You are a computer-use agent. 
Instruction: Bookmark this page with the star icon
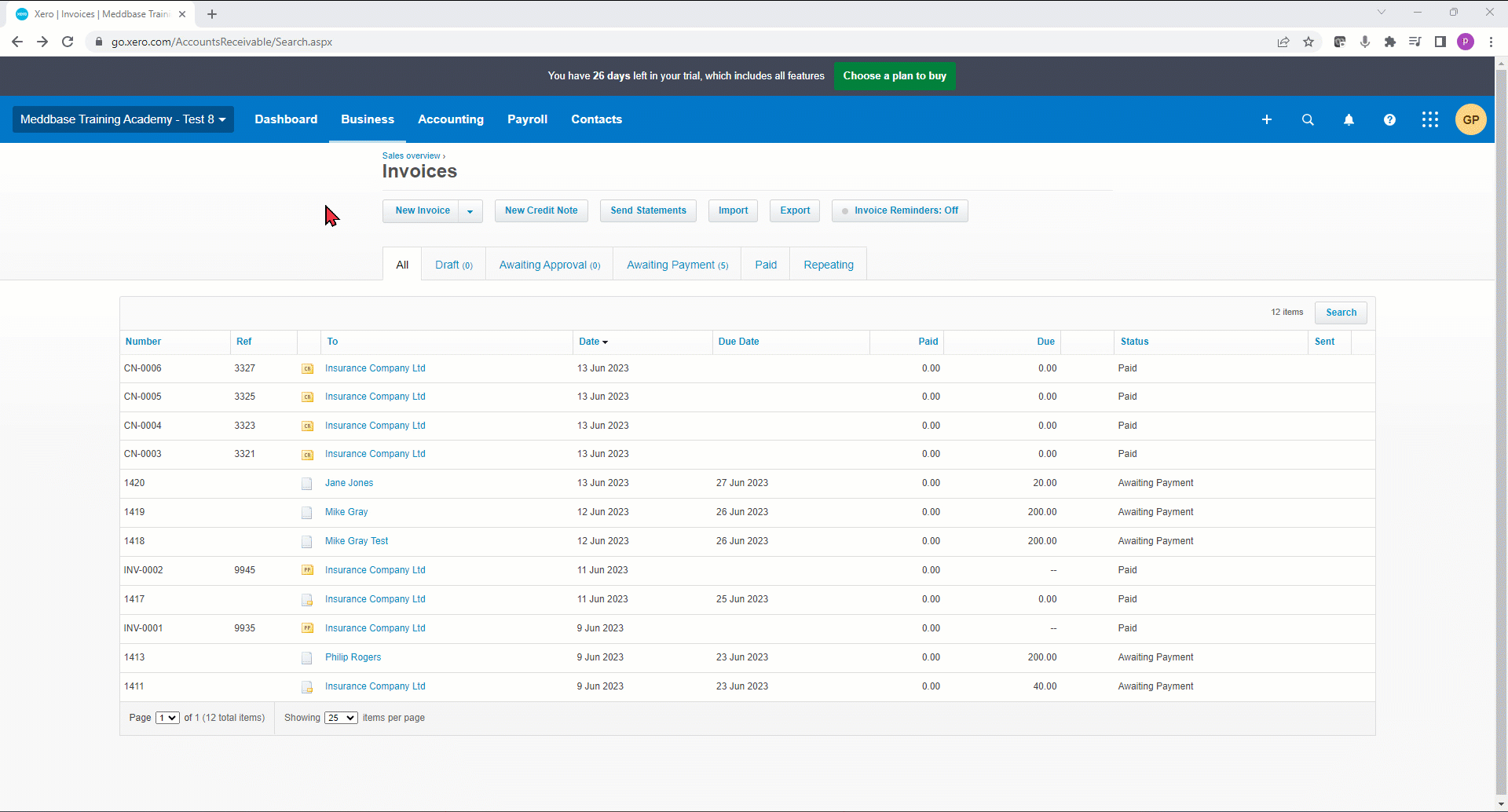1309,42
